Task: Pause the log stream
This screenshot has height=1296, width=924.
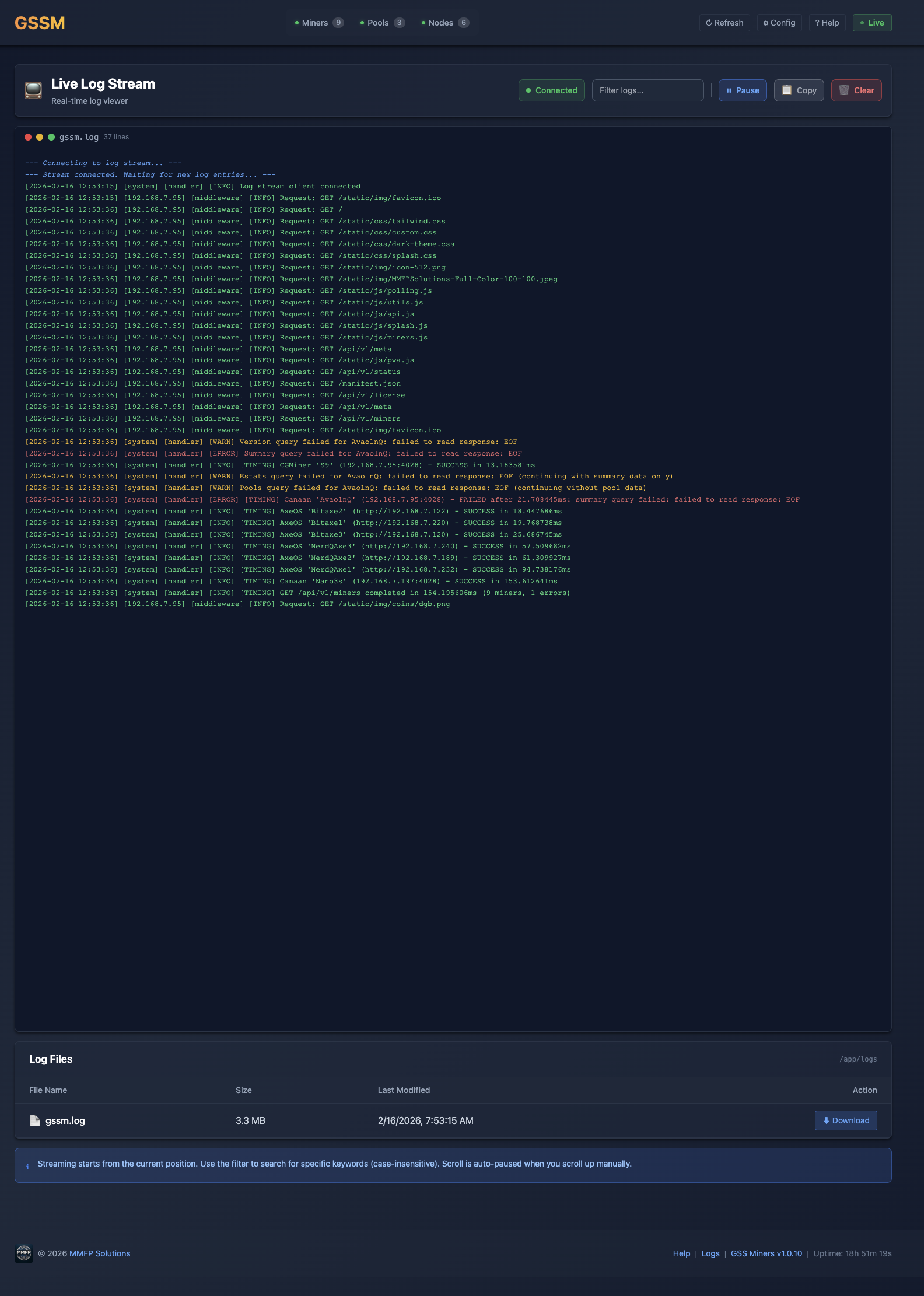Action: tap(743, 90)
